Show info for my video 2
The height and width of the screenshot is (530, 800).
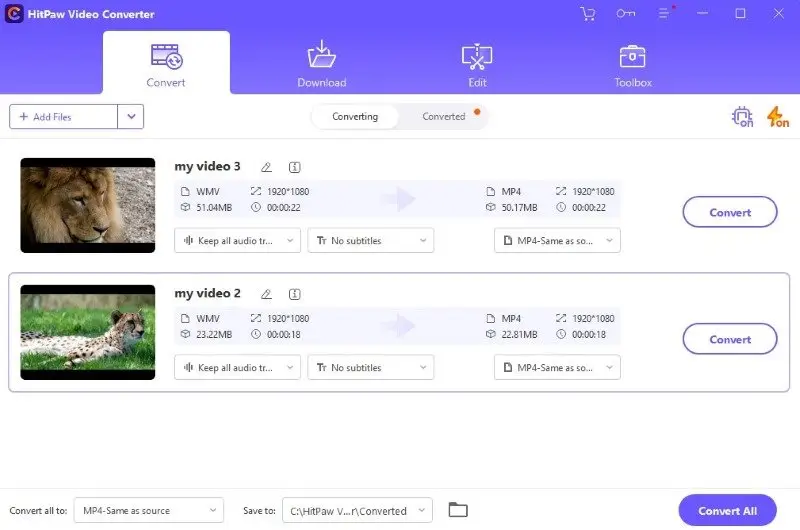(294, 294)
